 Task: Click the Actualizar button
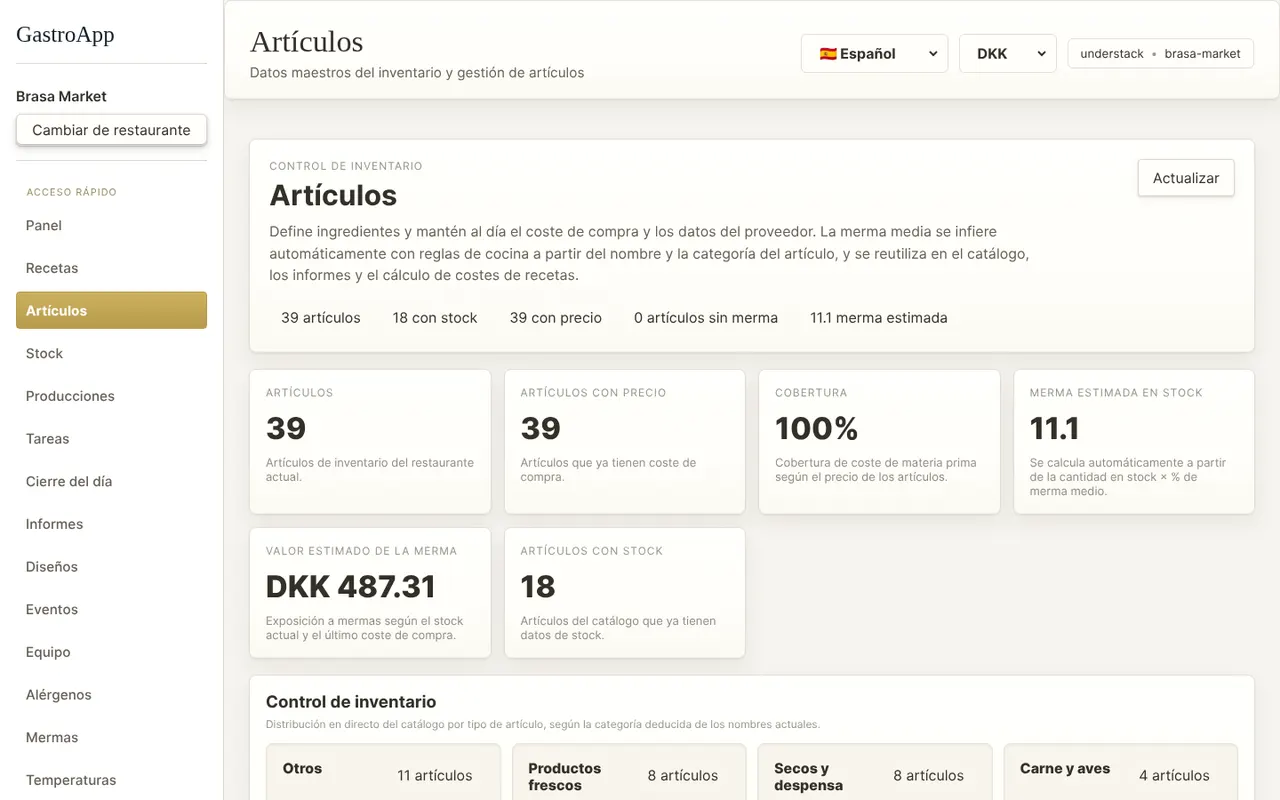(x=1186, y=178)
